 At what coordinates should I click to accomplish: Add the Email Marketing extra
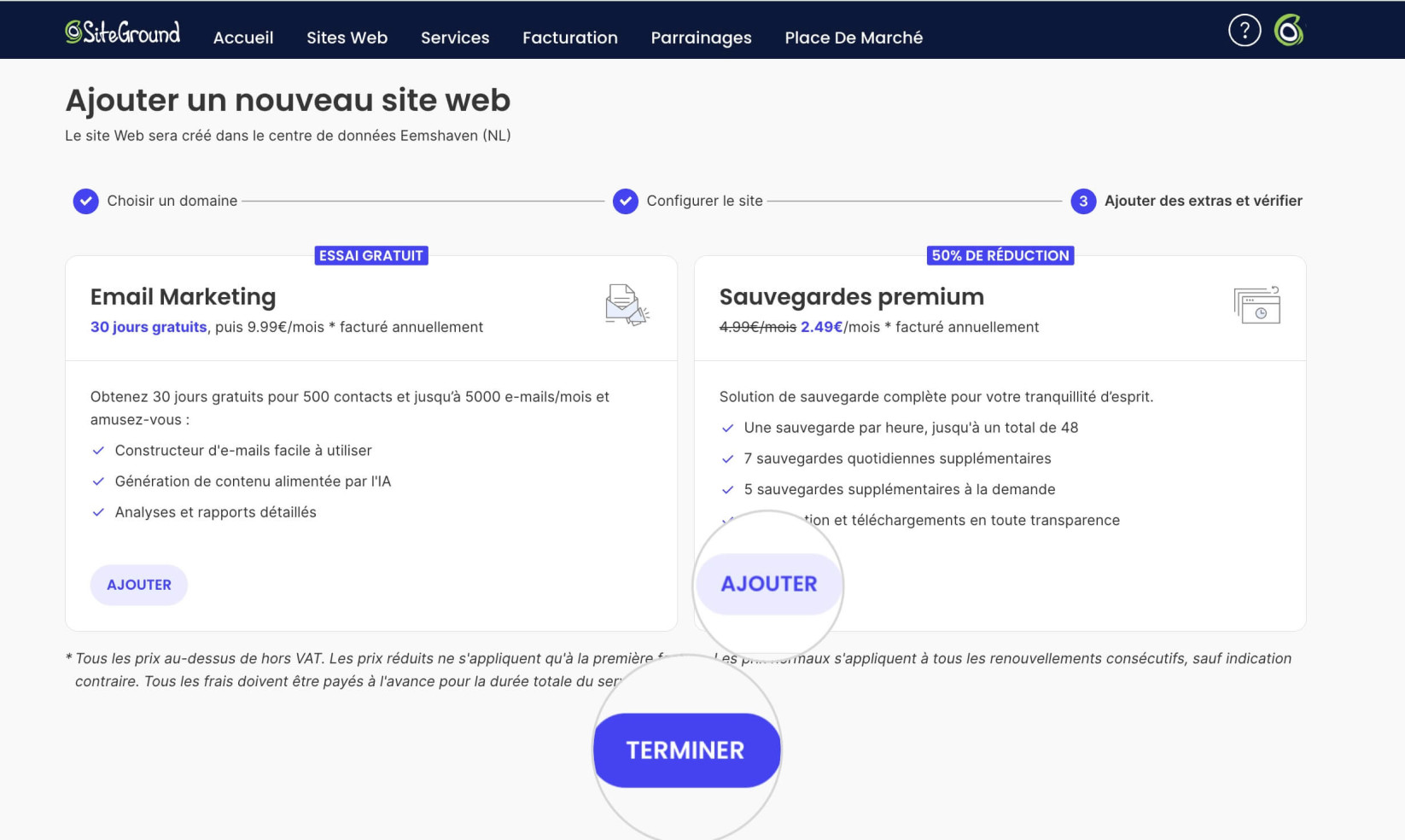(139, 585)
